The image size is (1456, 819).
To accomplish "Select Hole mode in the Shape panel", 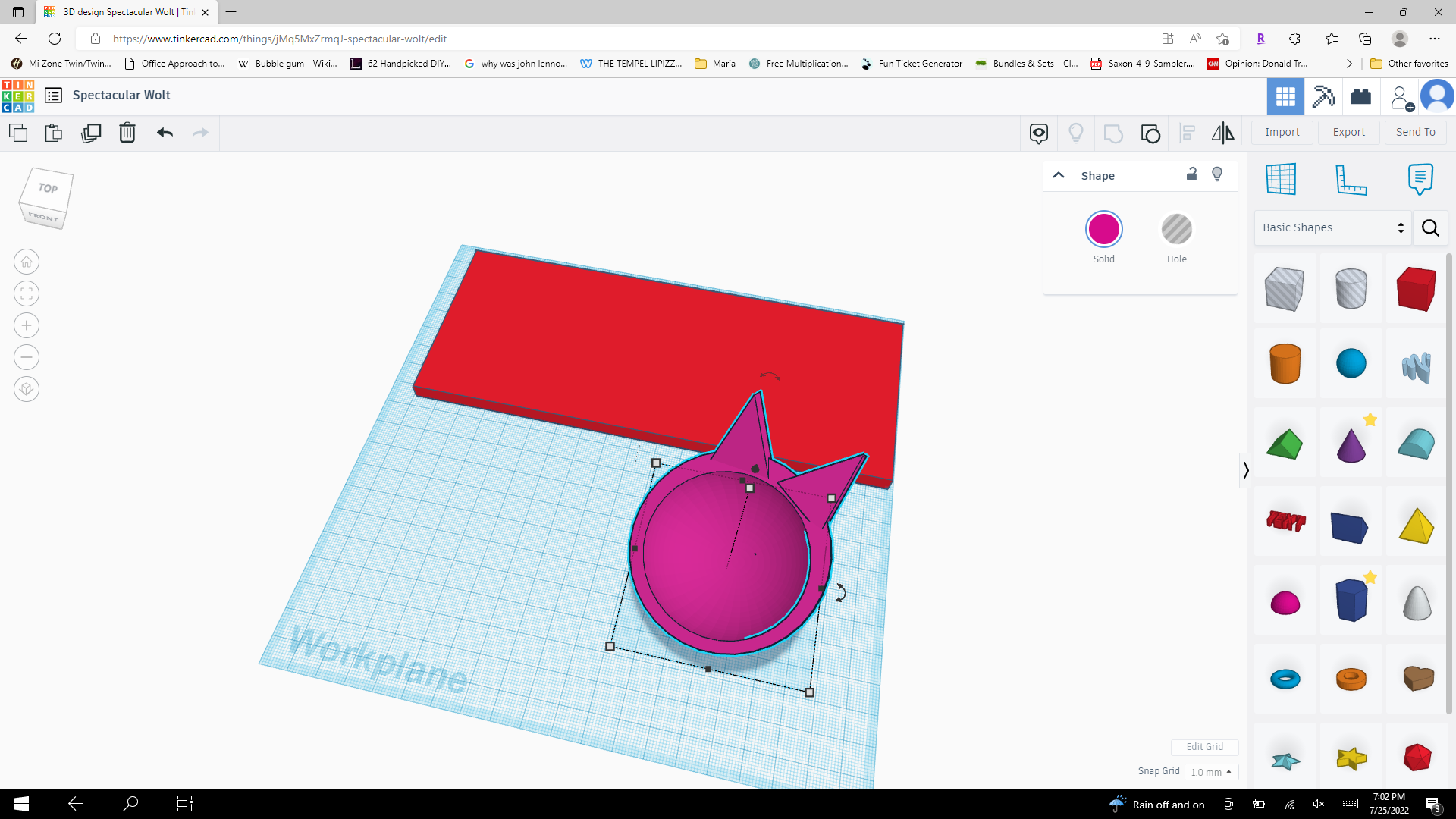I will click(1176, 229).
